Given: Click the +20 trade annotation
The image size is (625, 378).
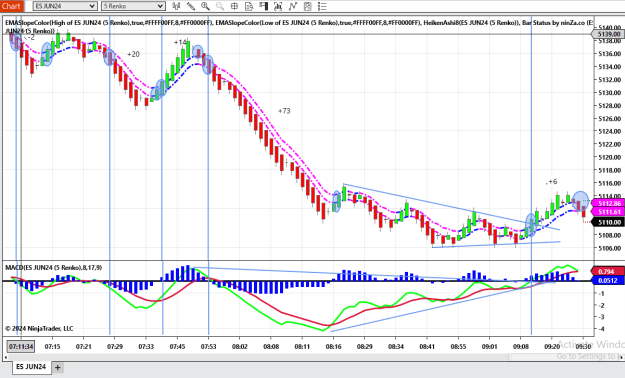Looking at the screenshot, I should (134, 54).
